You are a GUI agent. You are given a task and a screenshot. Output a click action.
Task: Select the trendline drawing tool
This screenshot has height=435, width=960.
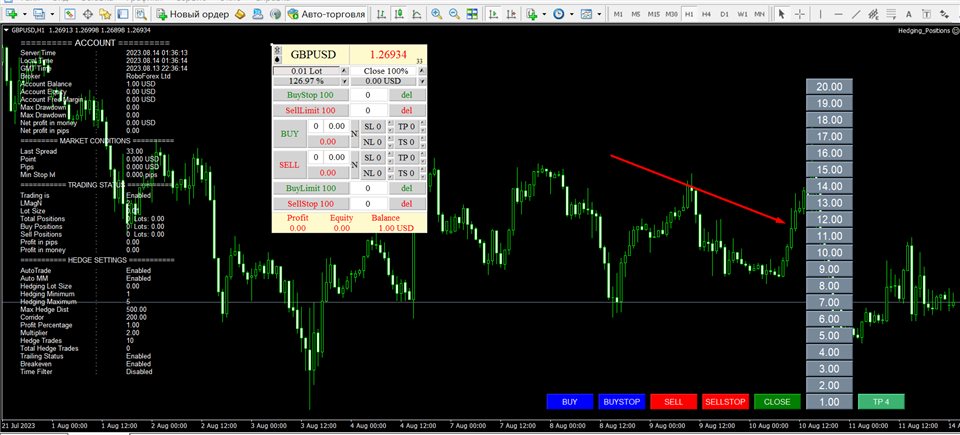[857, 13]
